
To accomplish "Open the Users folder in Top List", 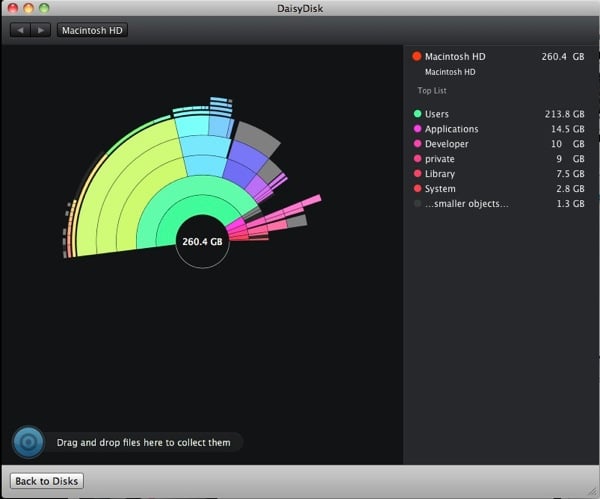I will point(499,114).
